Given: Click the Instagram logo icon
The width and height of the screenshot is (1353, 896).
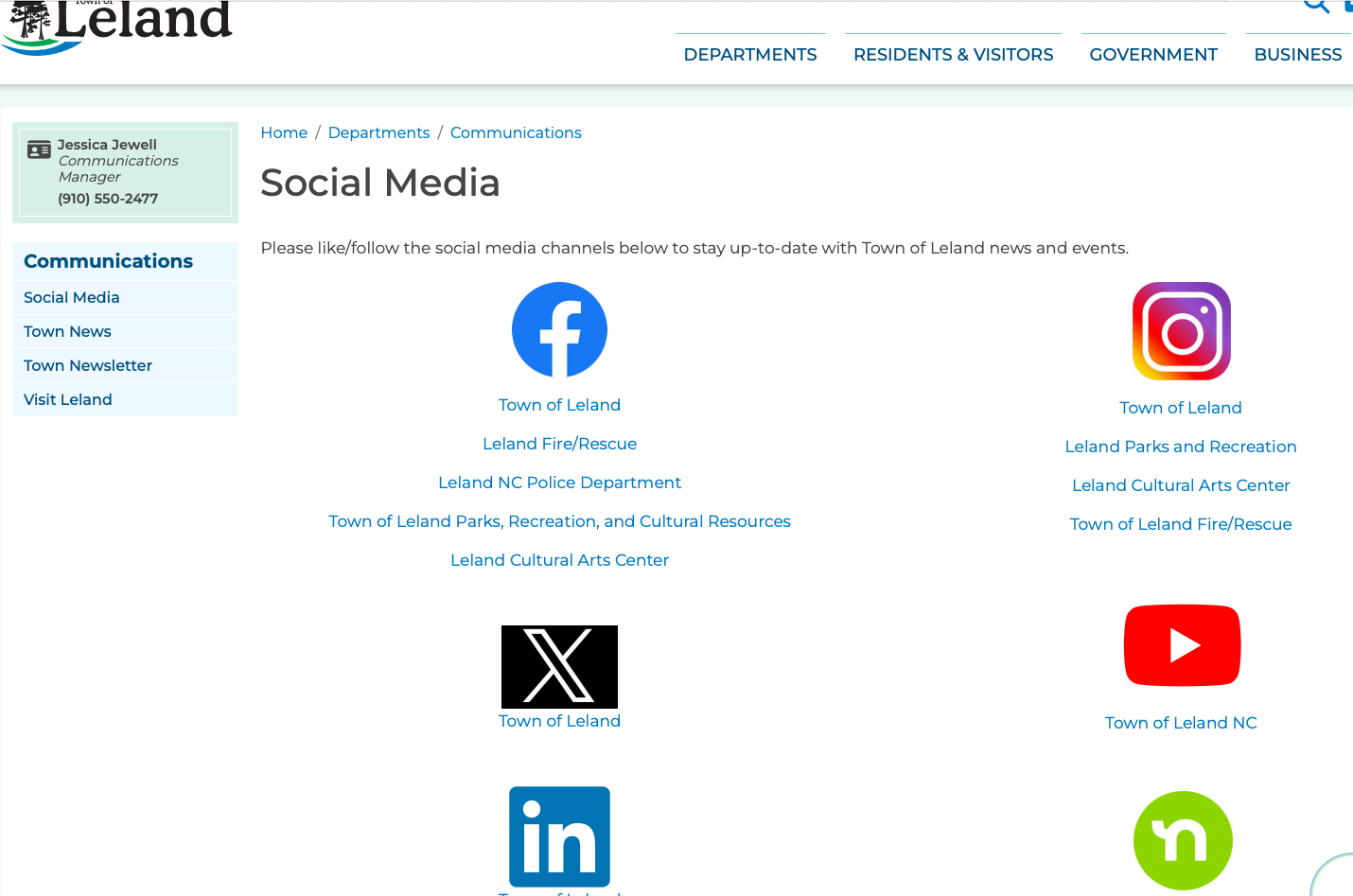Looking at the screenshot, I should (x=1181, y=331).
